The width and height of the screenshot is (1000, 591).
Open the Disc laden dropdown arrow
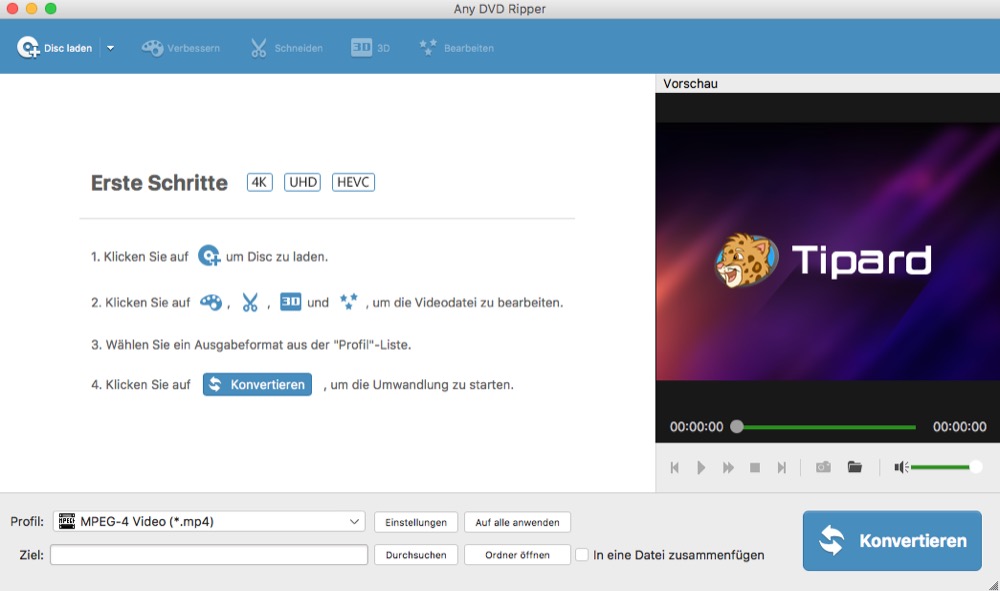(110, 48)
